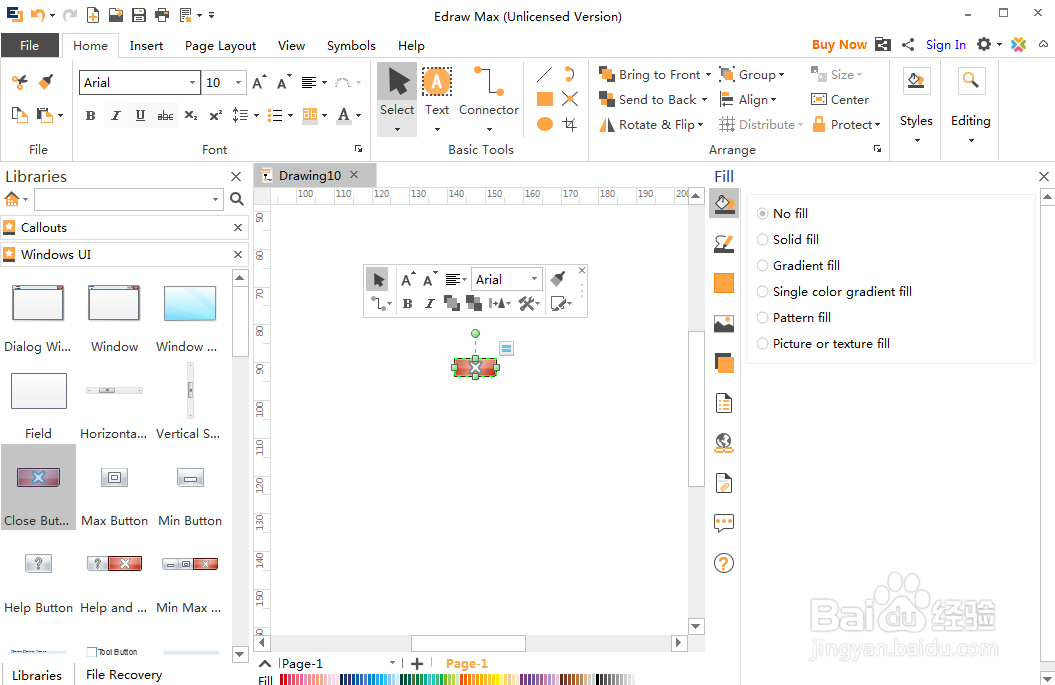This screenshot has width=1055, height=685.
Task: Open the font name Arial dropdown in ribbon
Action: click(x=192, y=83)
